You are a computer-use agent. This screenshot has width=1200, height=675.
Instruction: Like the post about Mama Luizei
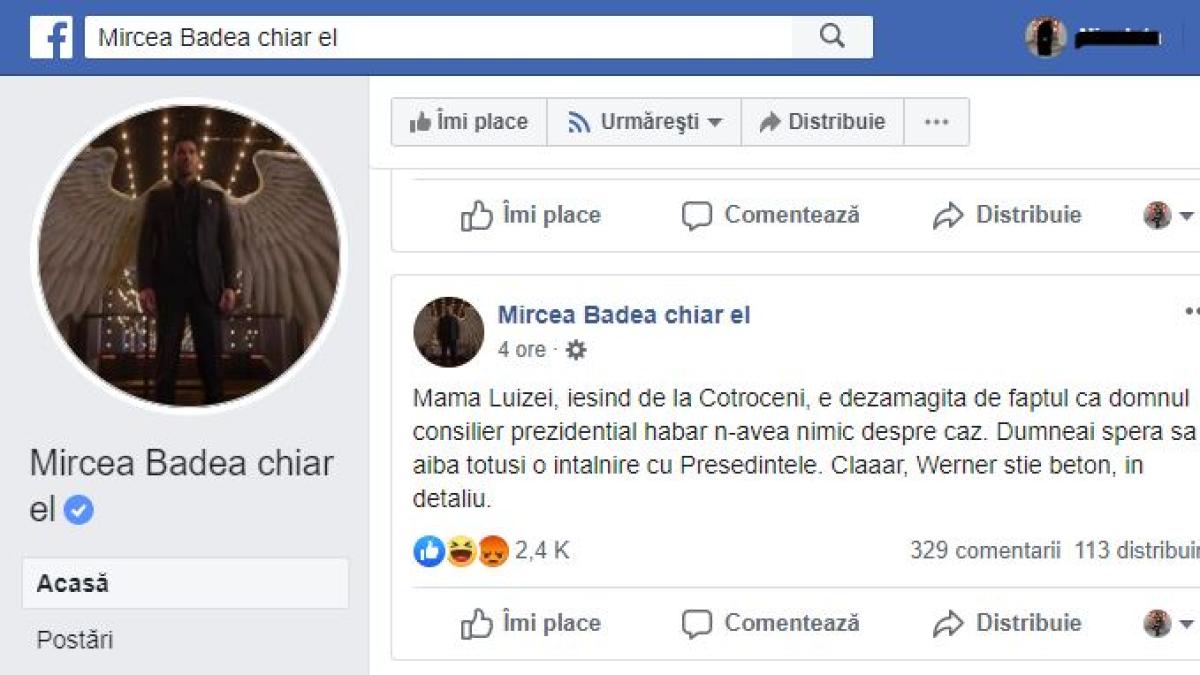[530, 622]
